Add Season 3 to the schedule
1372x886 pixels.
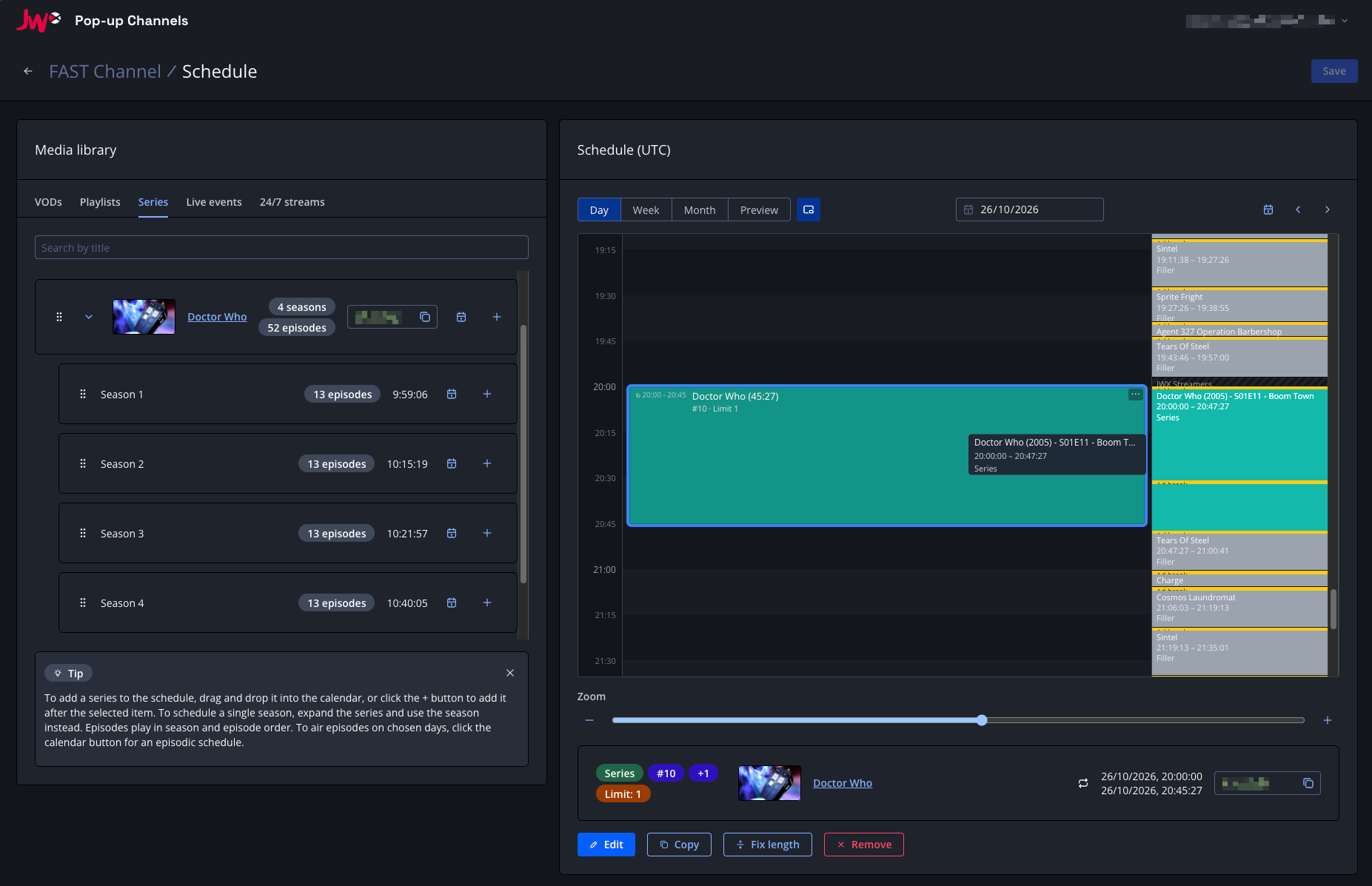(x=487, y=534)
